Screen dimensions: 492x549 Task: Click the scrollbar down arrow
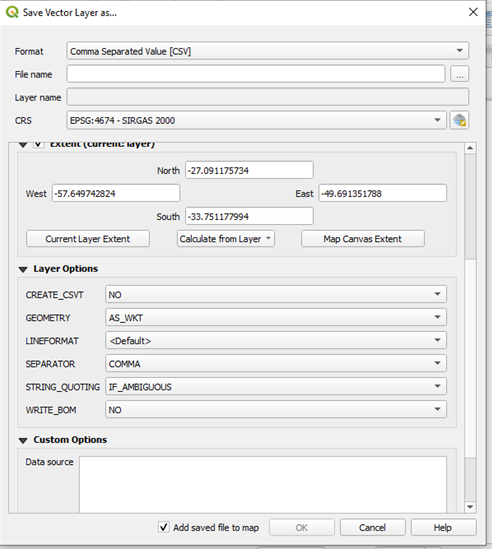point(470,507)
